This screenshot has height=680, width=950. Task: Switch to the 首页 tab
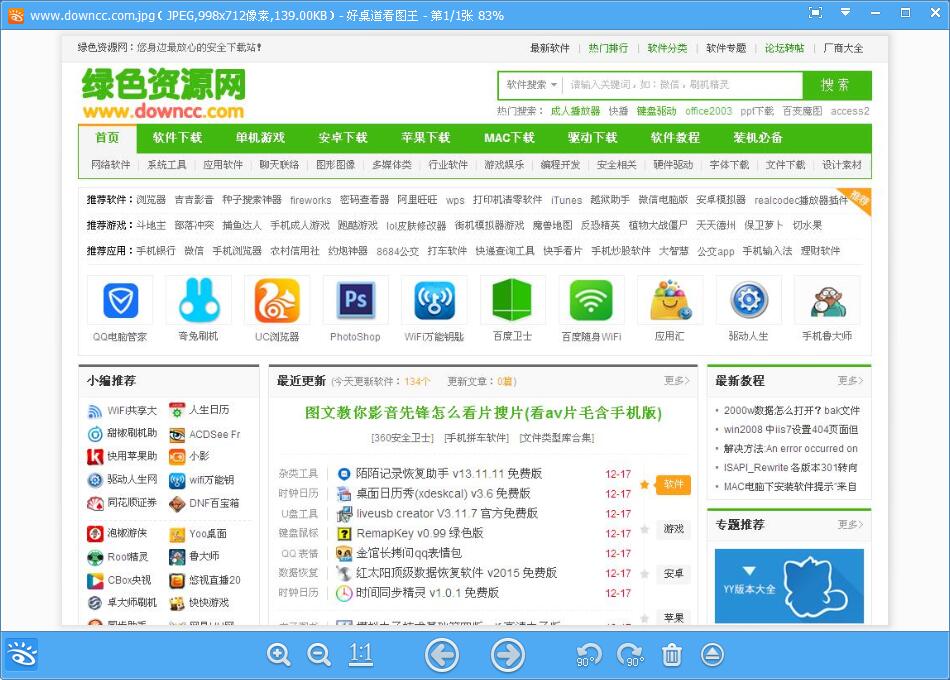pyautogui.click(x=109, y=139)
